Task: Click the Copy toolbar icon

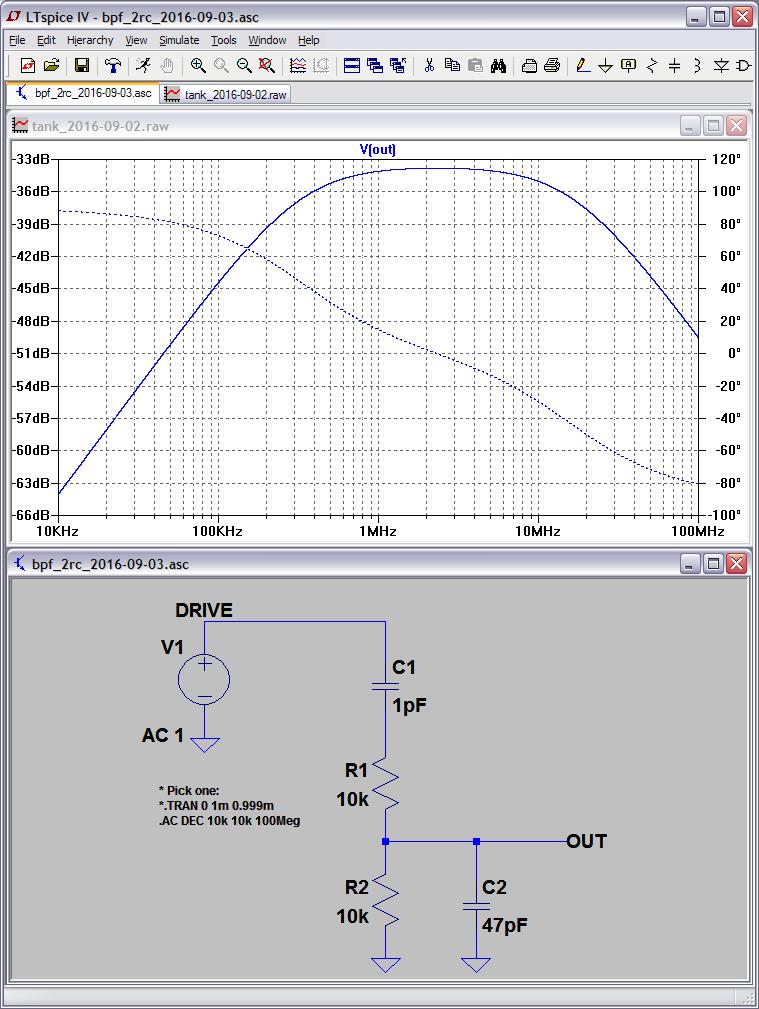Action: click(453, 65)
